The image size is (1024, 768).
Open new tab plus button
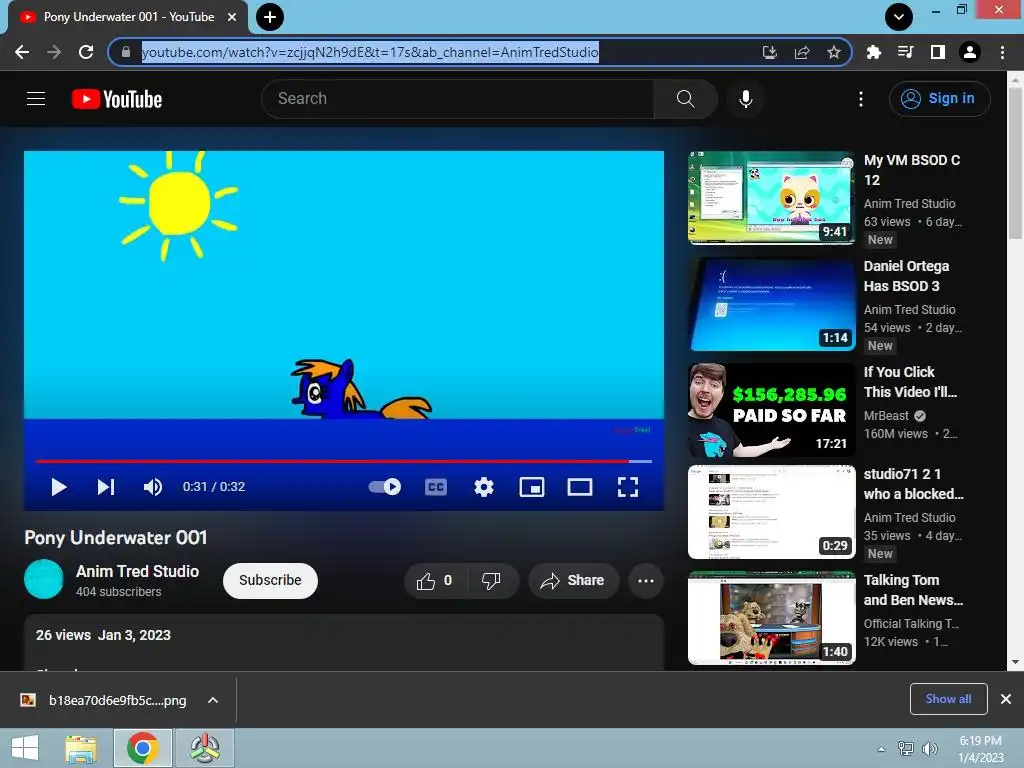[270, 17]
